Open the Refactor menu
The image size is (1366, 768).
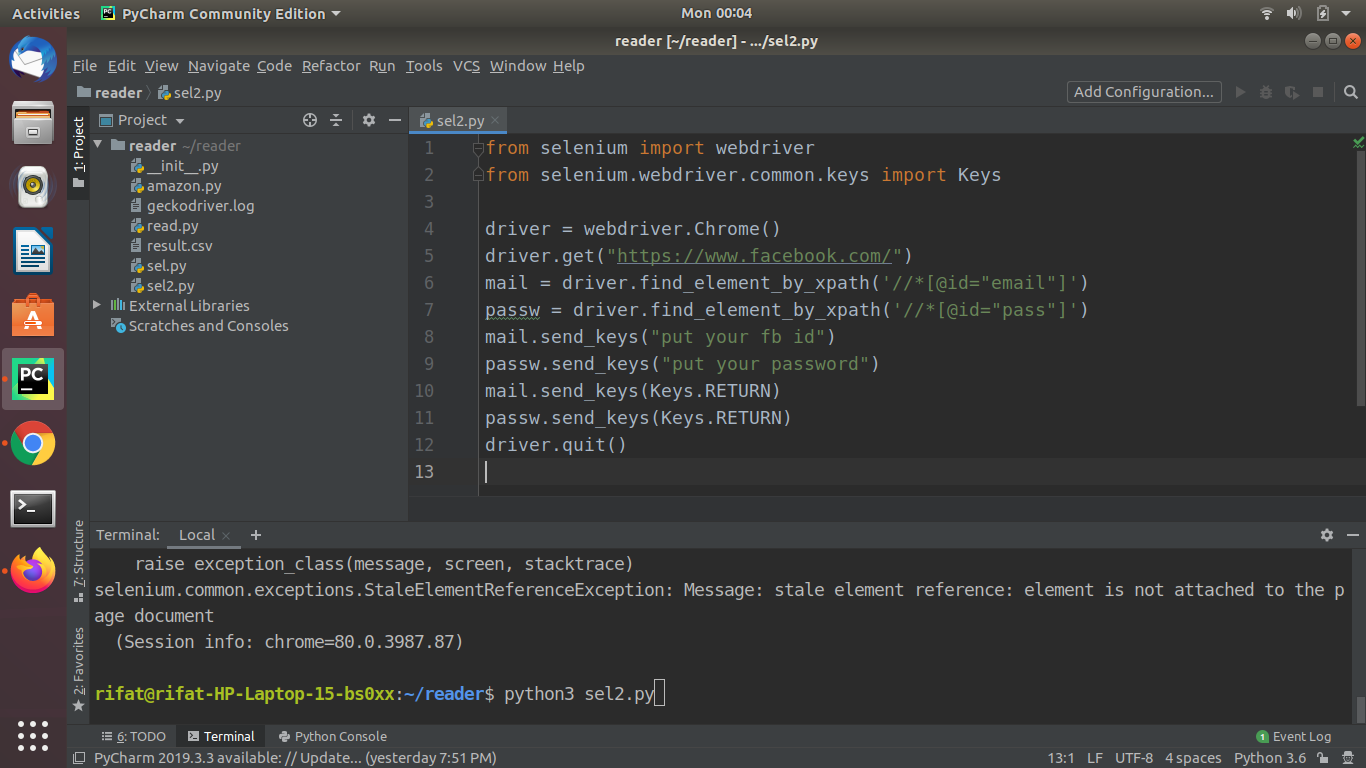pos(331,66)
